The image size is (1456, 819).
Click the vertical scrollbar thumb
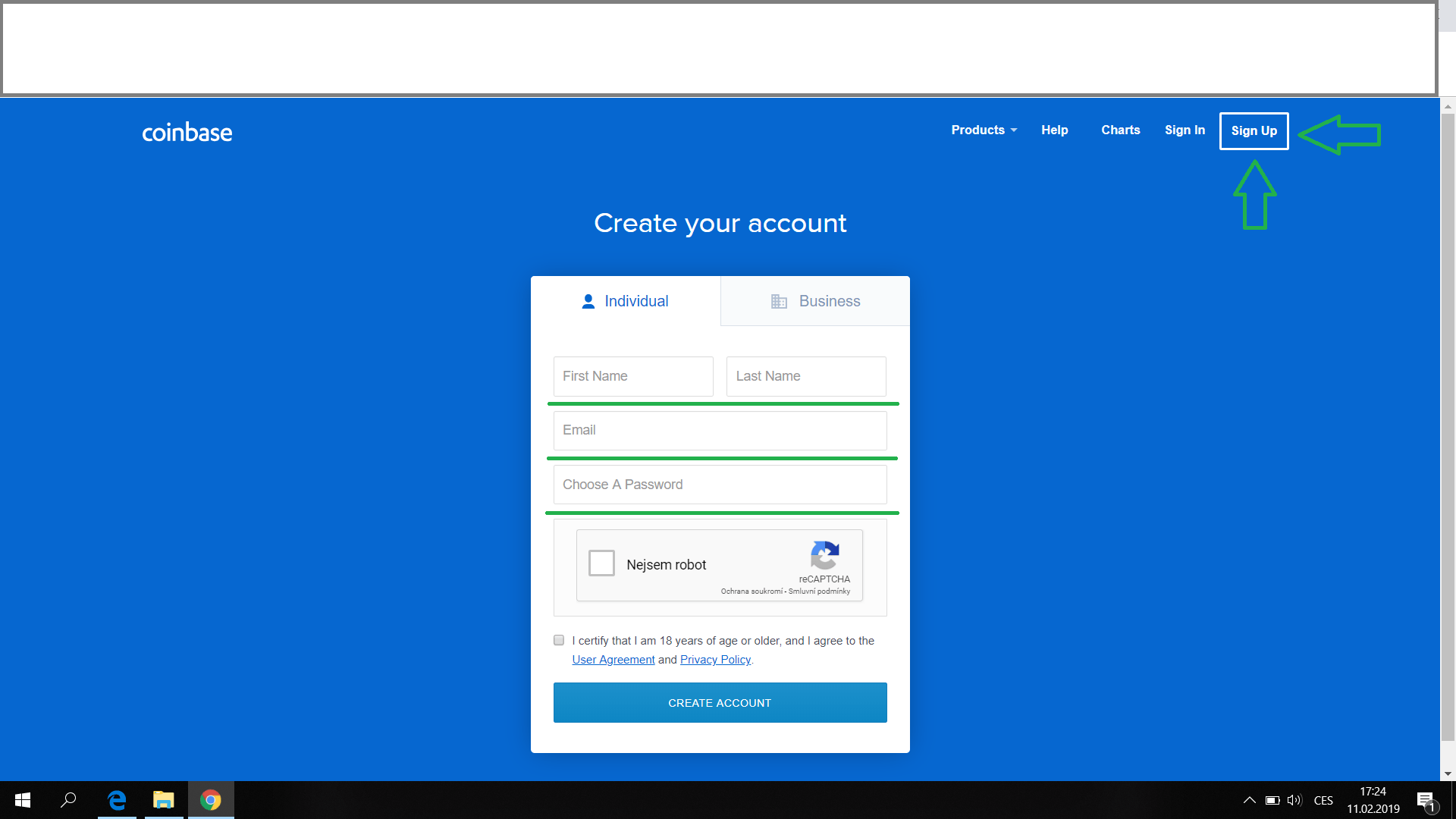(x=1448, y=427)
